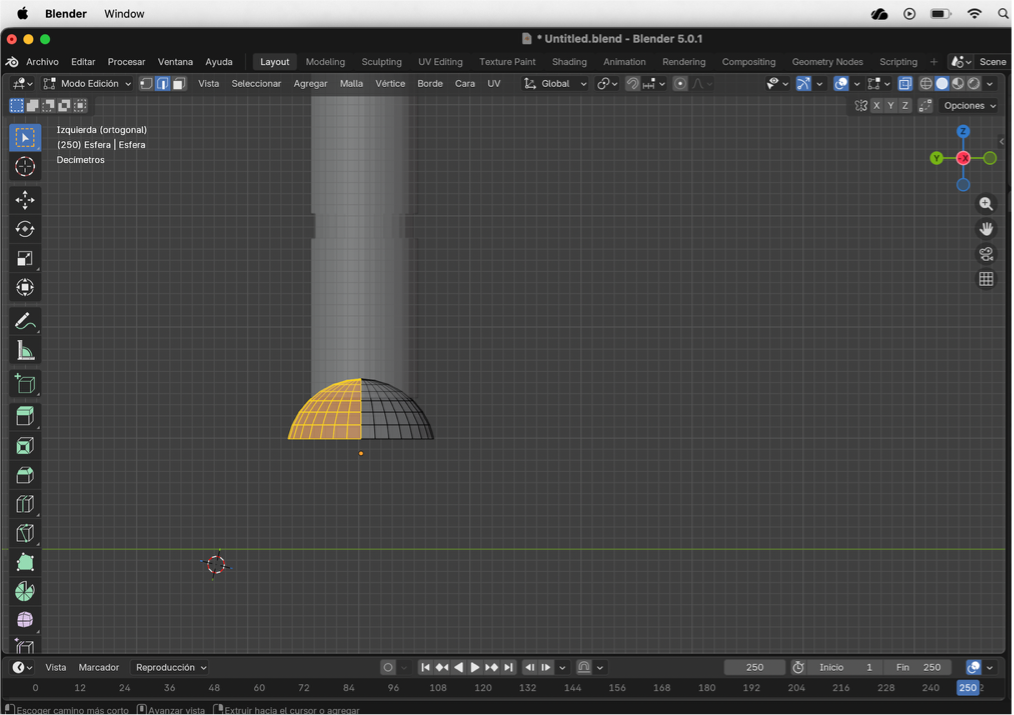
Task: Toggle X-ray view button
Action: tap(904, 84)
